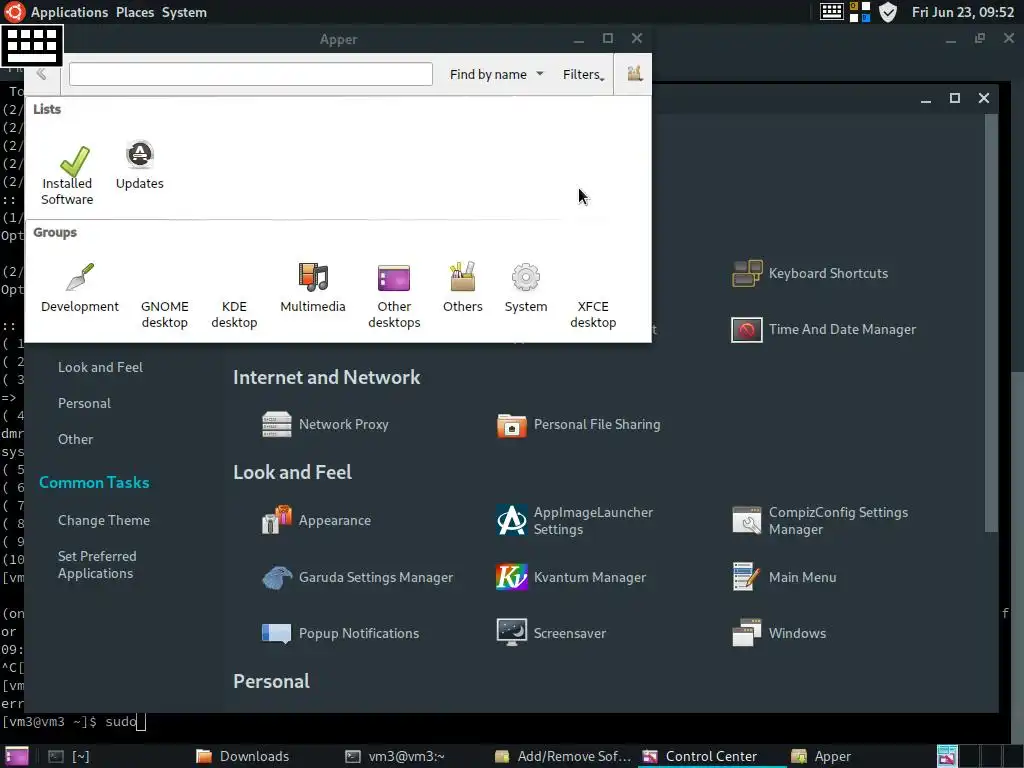Screen dimensions: 1024x768
Task: Open the System menu in top panel
Action: (x=184, y=12)
